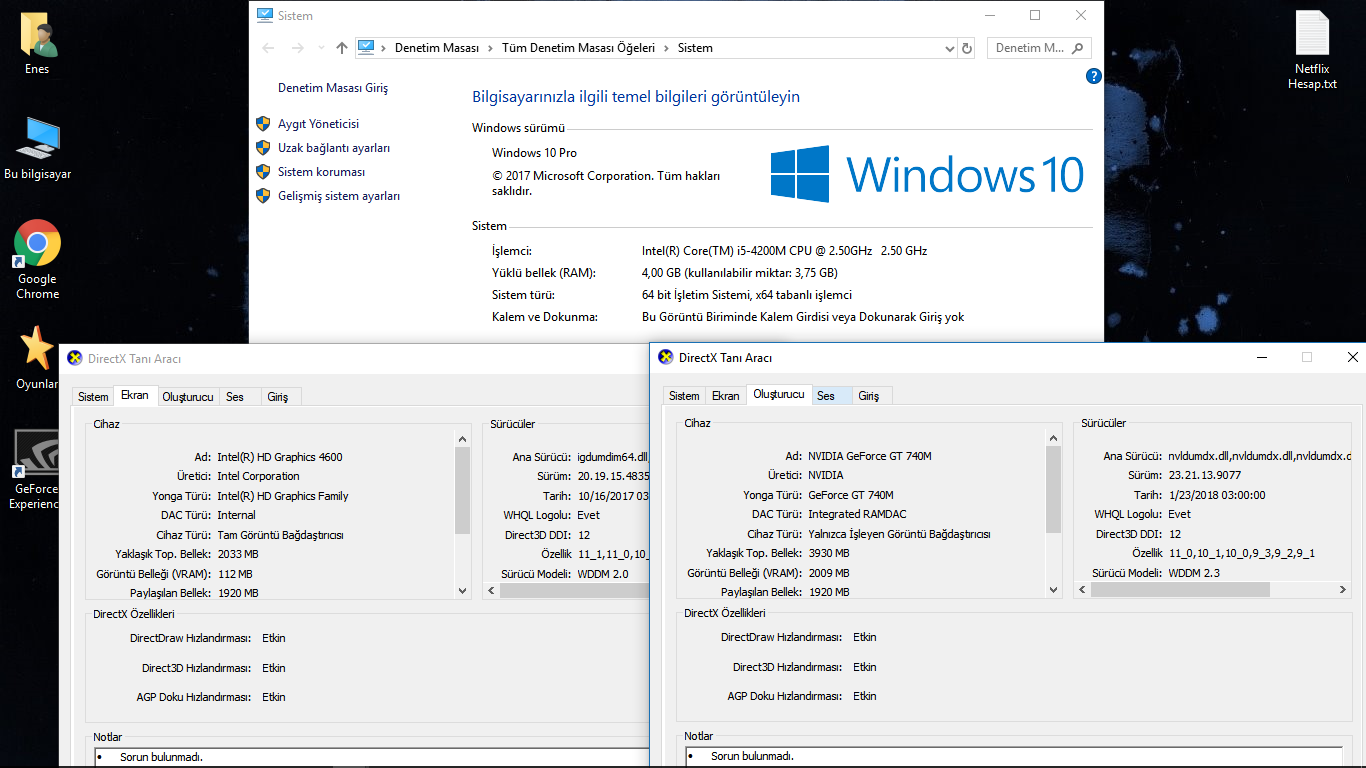Select Oluşturucu tab in left DirectX window
This screenshot has width=1366, height=768.
pos(188,397)
